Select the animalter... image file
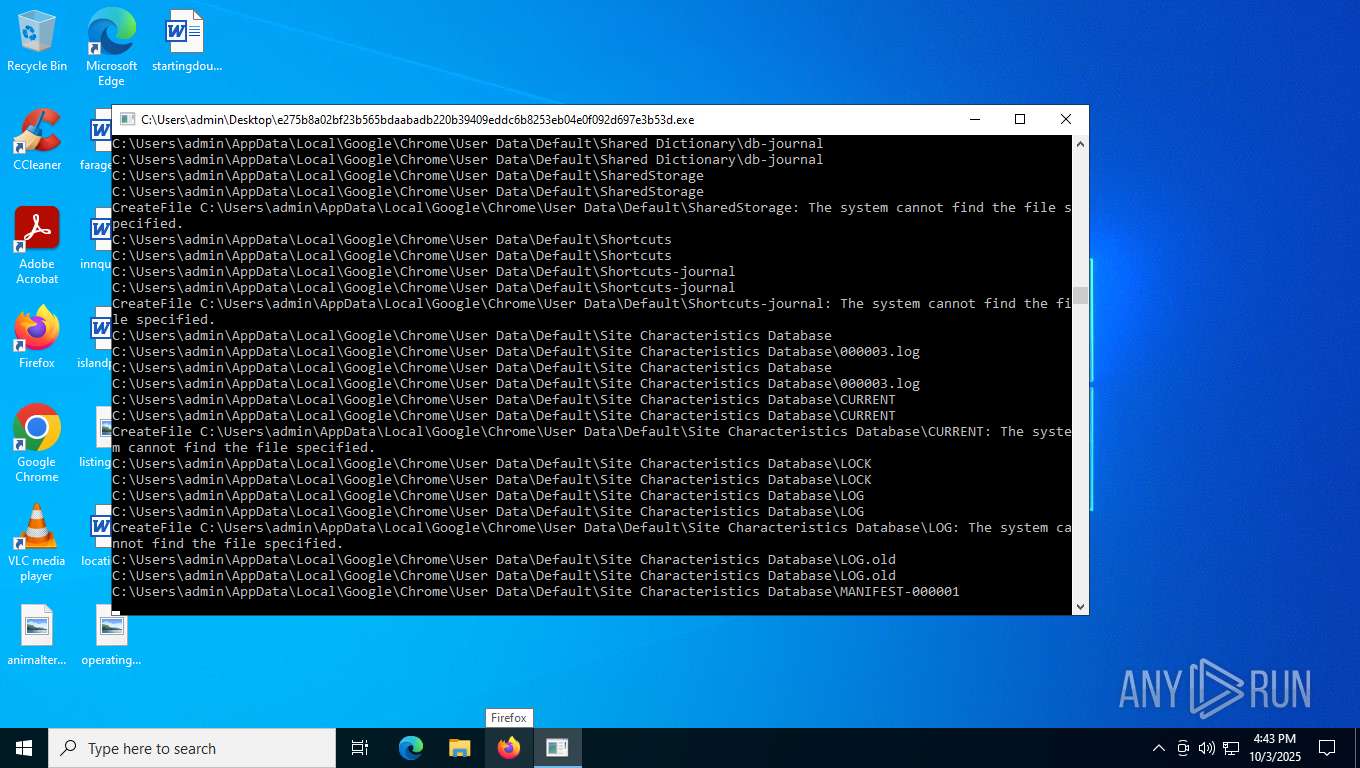The width and height of the screenshot is (1360, 768). (37, 635)
